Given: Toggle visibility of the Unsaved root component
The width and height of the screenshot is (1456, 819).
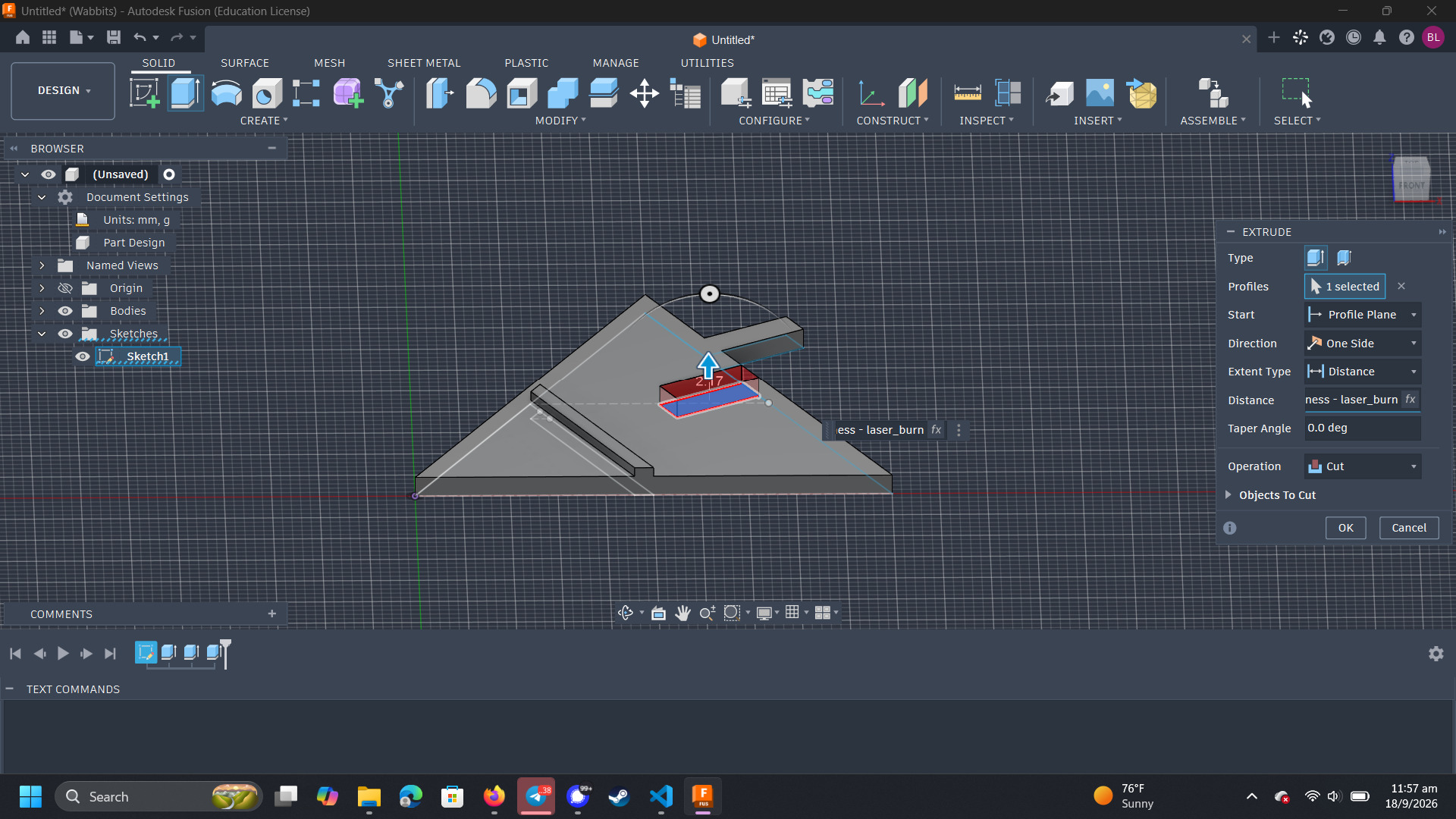Looking at the screenshot, I should point(48,174).
